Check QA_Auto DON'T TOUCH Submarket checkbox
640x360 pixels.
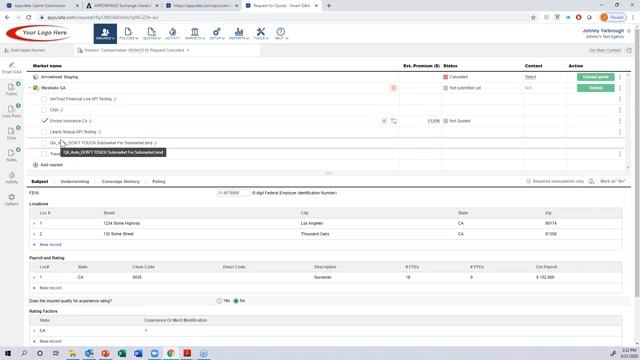44,143
